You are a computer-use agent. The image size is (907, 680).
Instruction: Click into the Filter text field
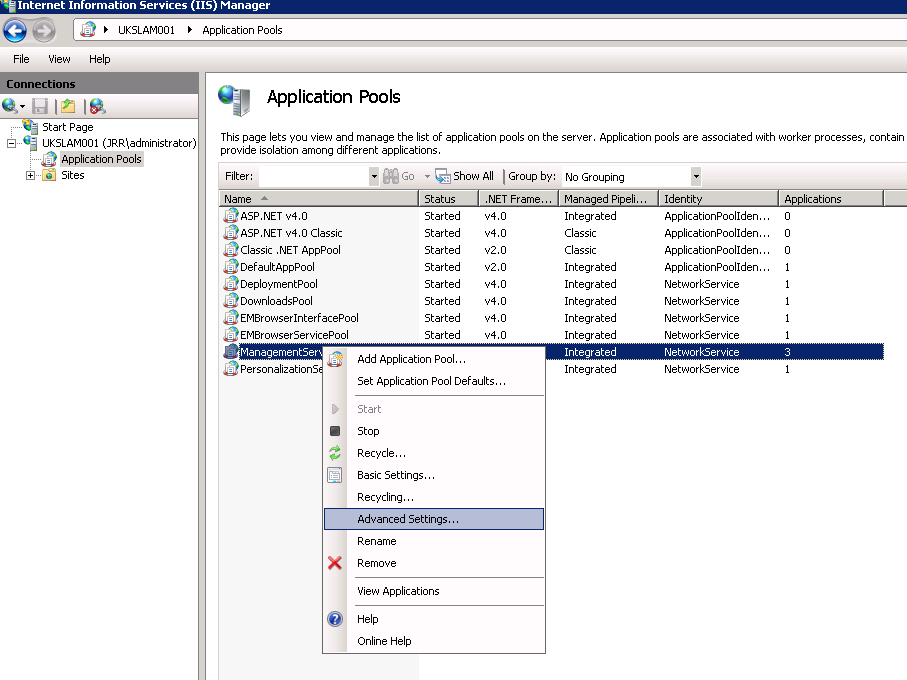[x=314, y=176]
